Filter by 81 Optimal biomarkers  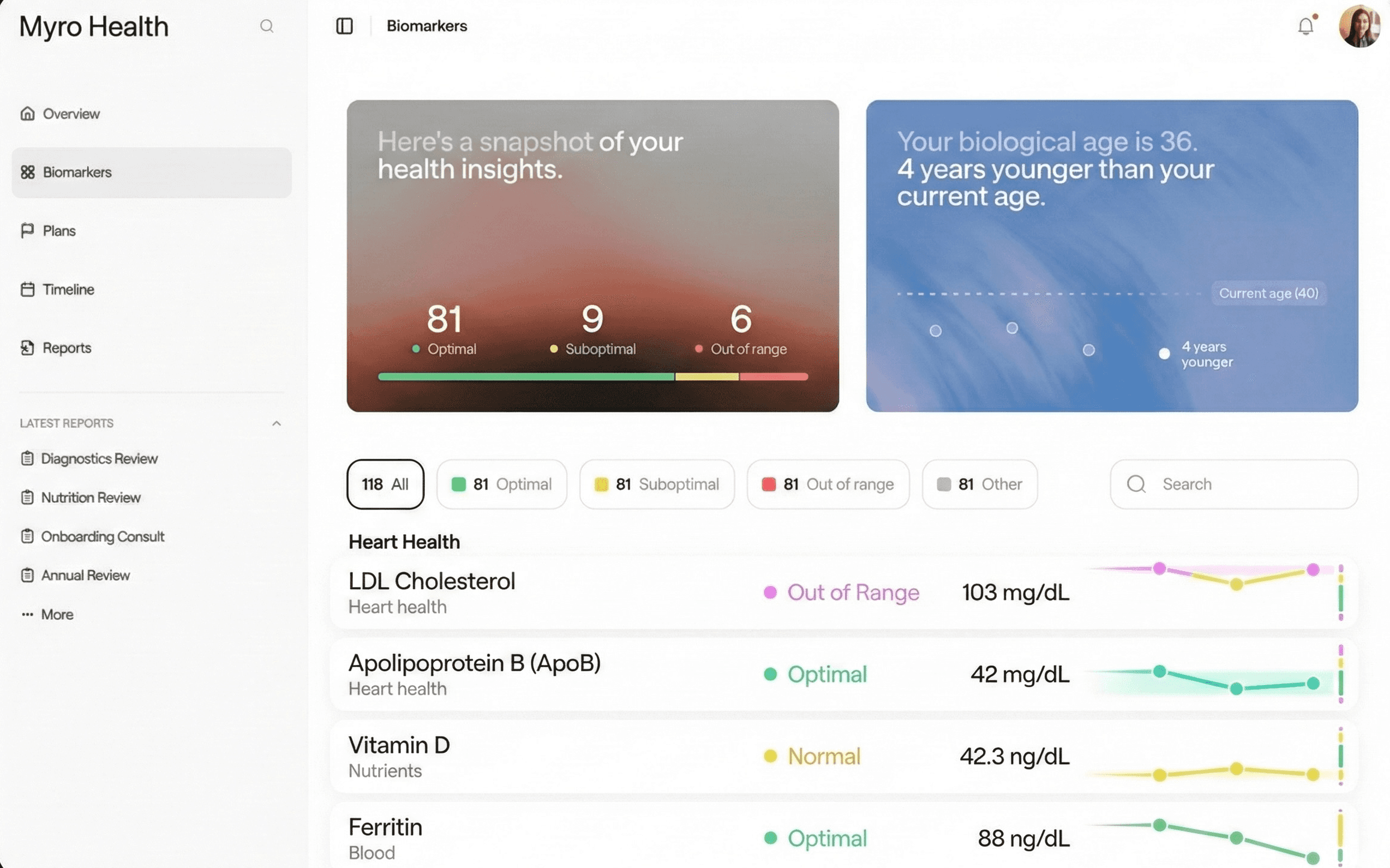(502, 484)
